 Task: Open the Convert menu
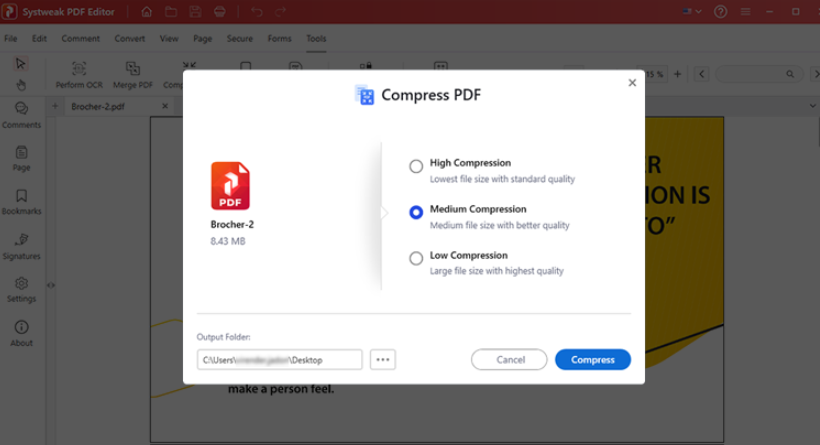coord(130,39)
